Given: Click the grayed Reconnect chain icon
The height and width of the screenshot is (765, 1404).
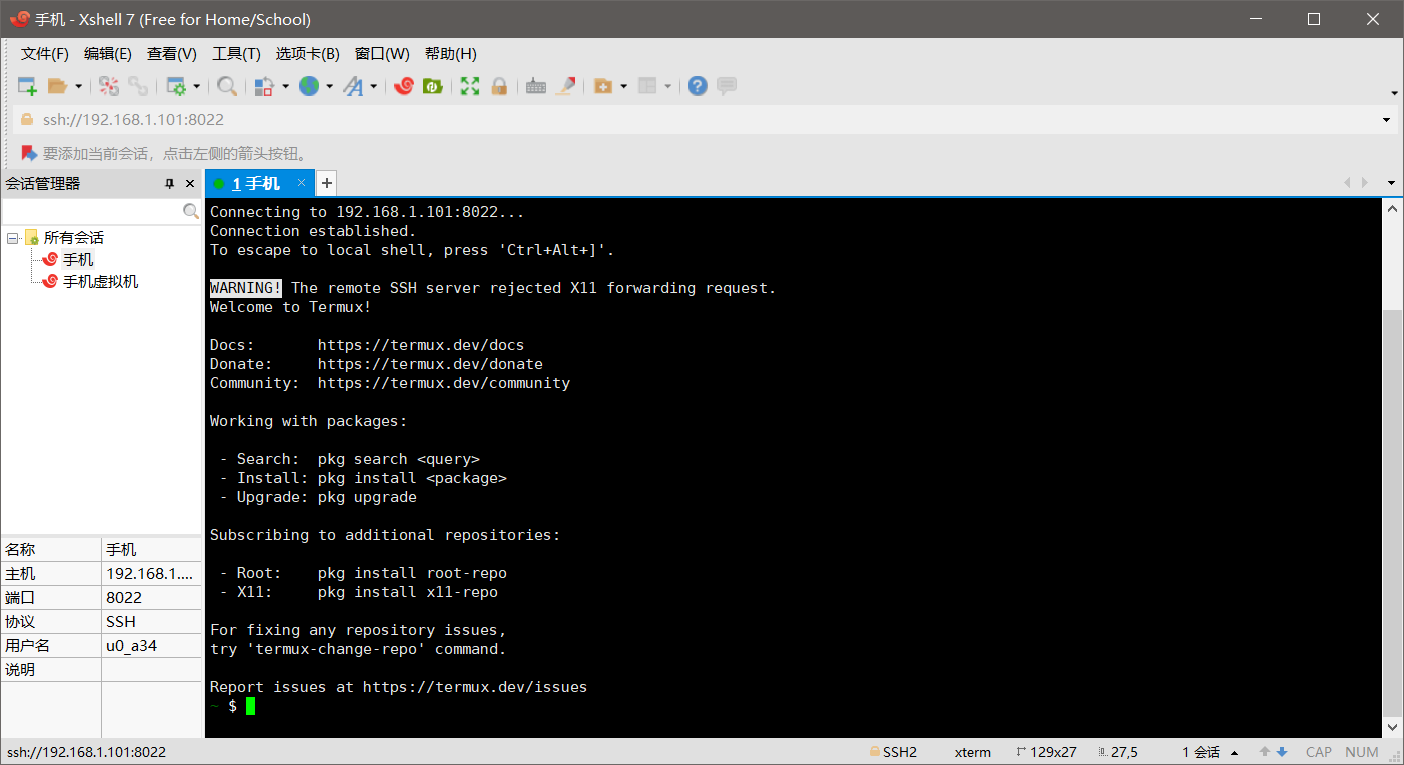Looking at the screenshot, I should pyautogui.click(x=138, y=86).
